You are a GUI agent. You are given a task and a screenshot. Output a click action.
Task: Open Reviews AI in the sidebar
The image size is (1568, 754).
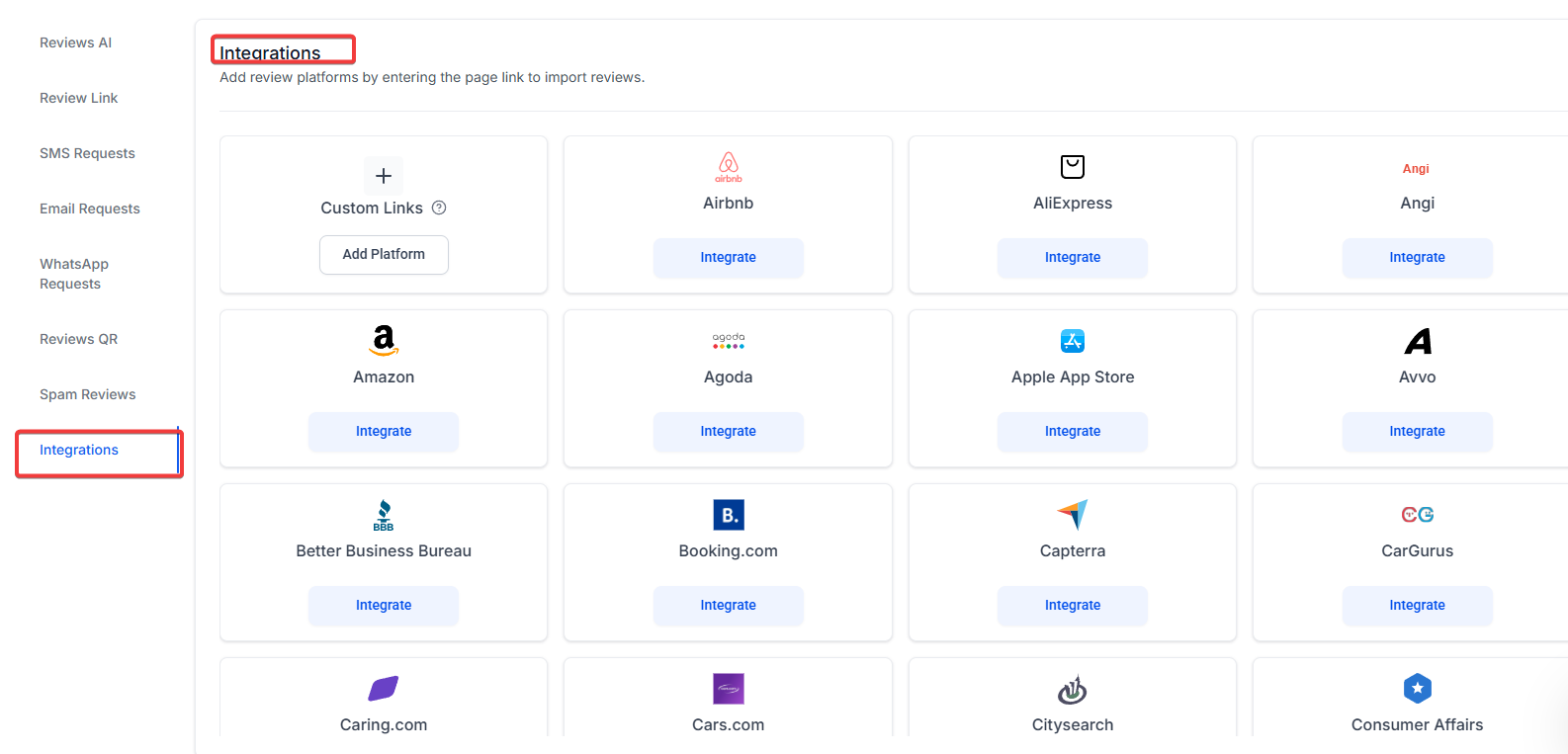[x=75, y=42]
